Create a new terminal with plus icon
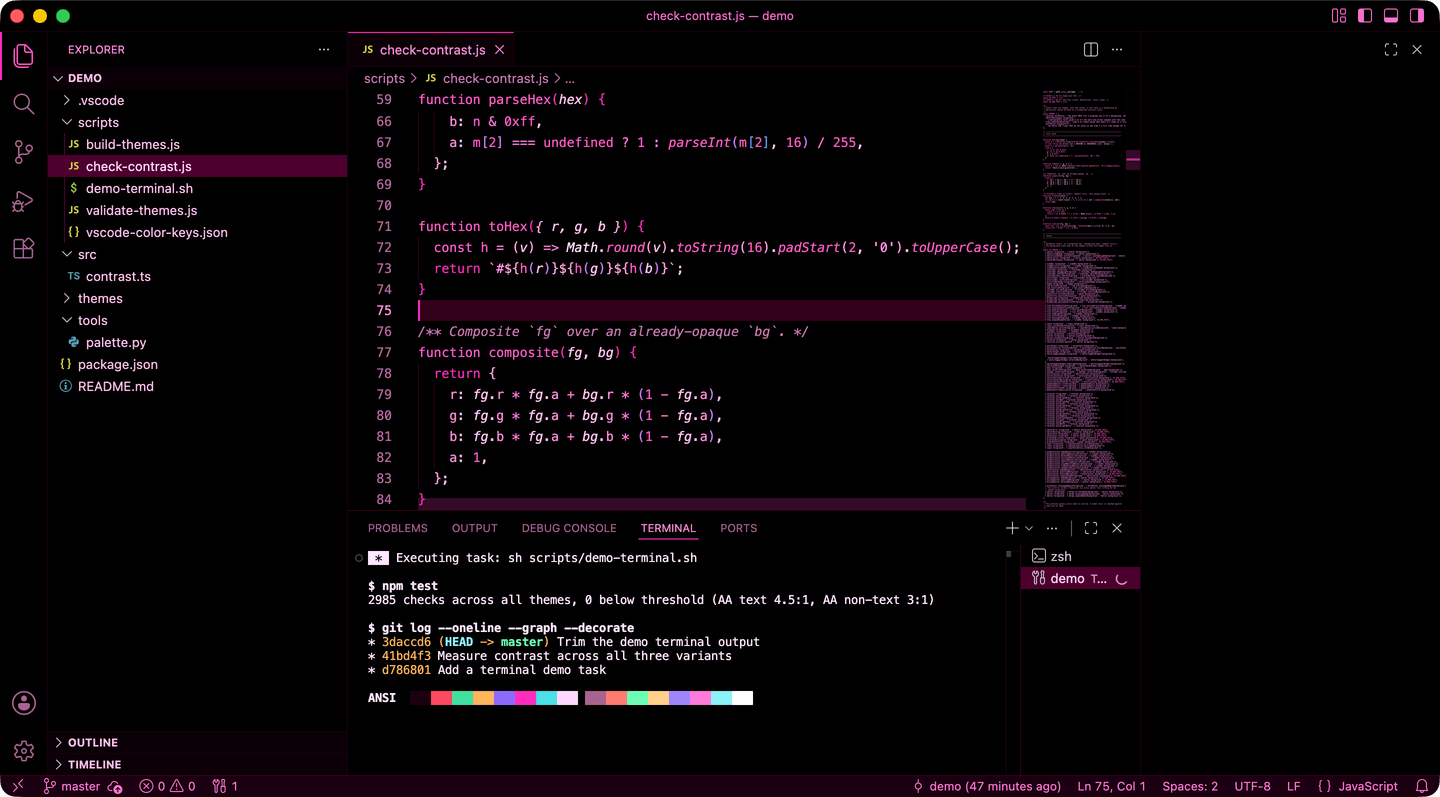Viewport: 1440px width, 797px height. [x=1012, y=528]
